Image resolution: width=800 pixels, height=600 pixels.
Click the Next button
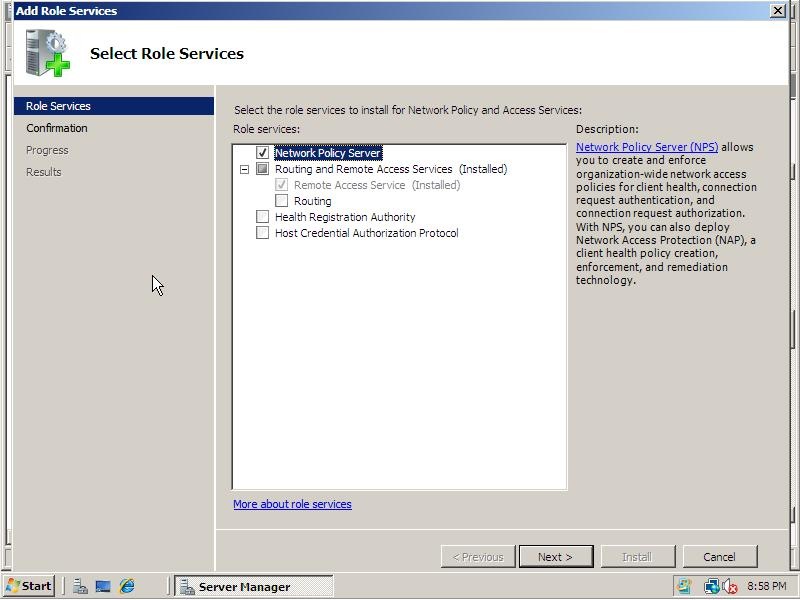pos(556,557)
